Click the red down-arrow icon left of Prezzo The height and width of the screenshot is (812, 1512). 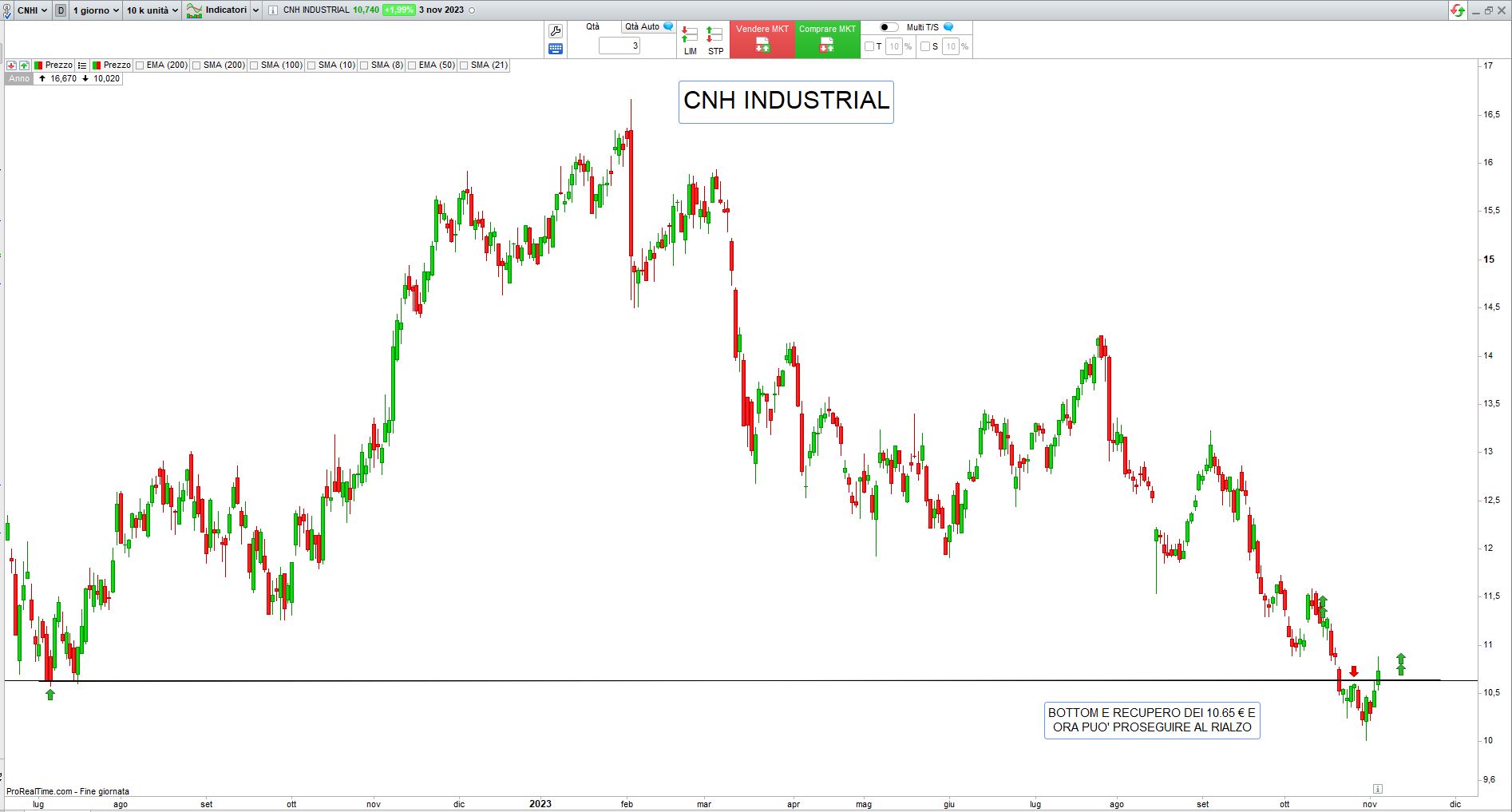click(11, 65)
